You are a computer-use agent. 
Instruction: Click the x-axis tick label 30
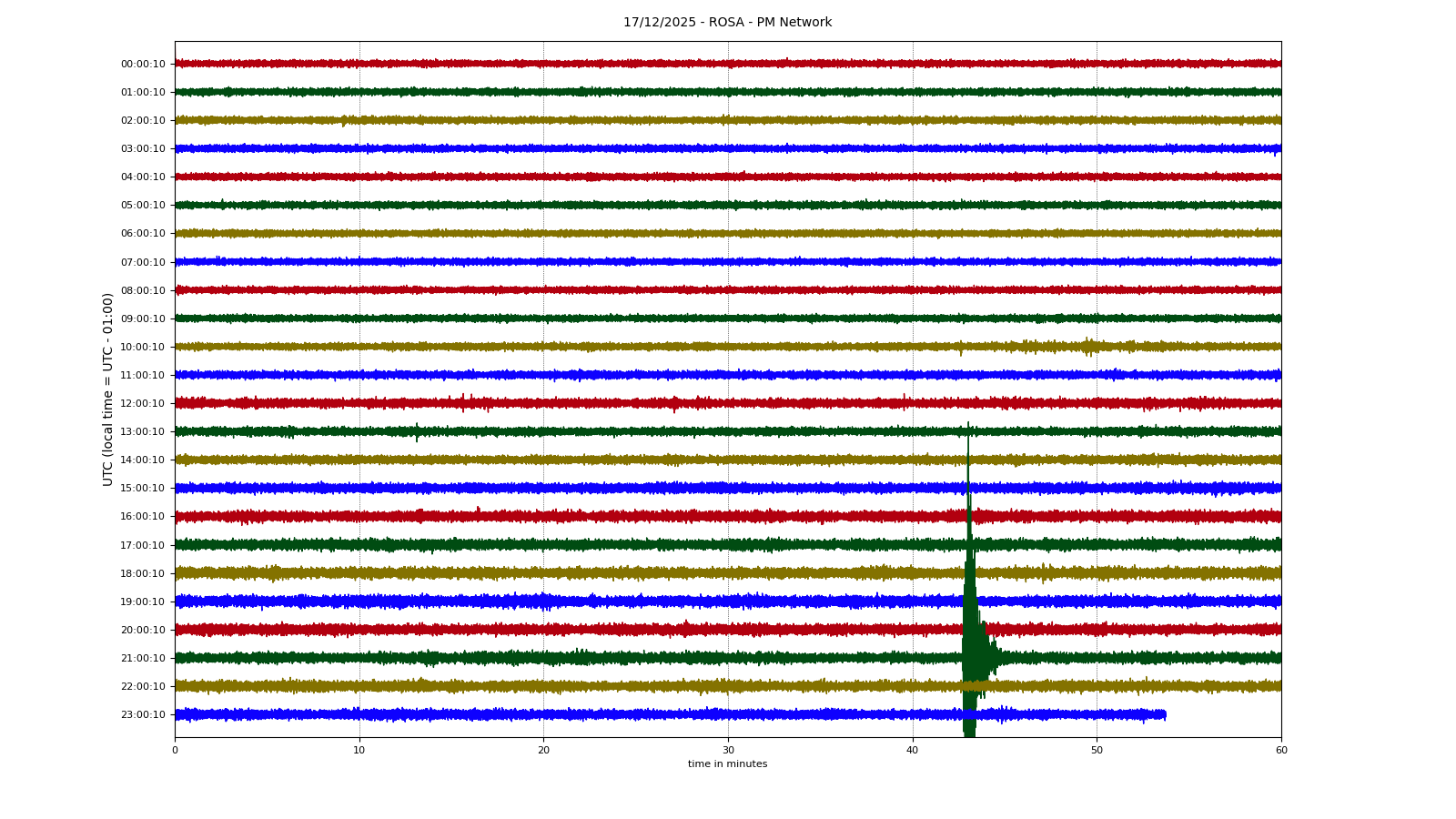pyautogui.click(x=728, y=751)
